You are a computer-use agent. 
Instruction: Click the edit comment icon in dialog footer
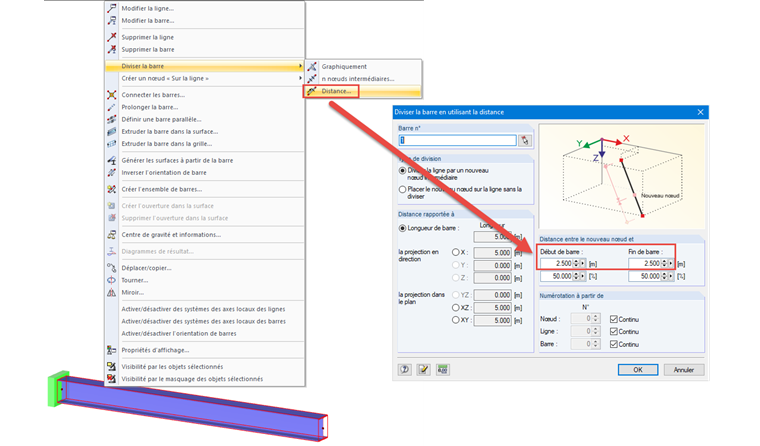tap(424, 369)
